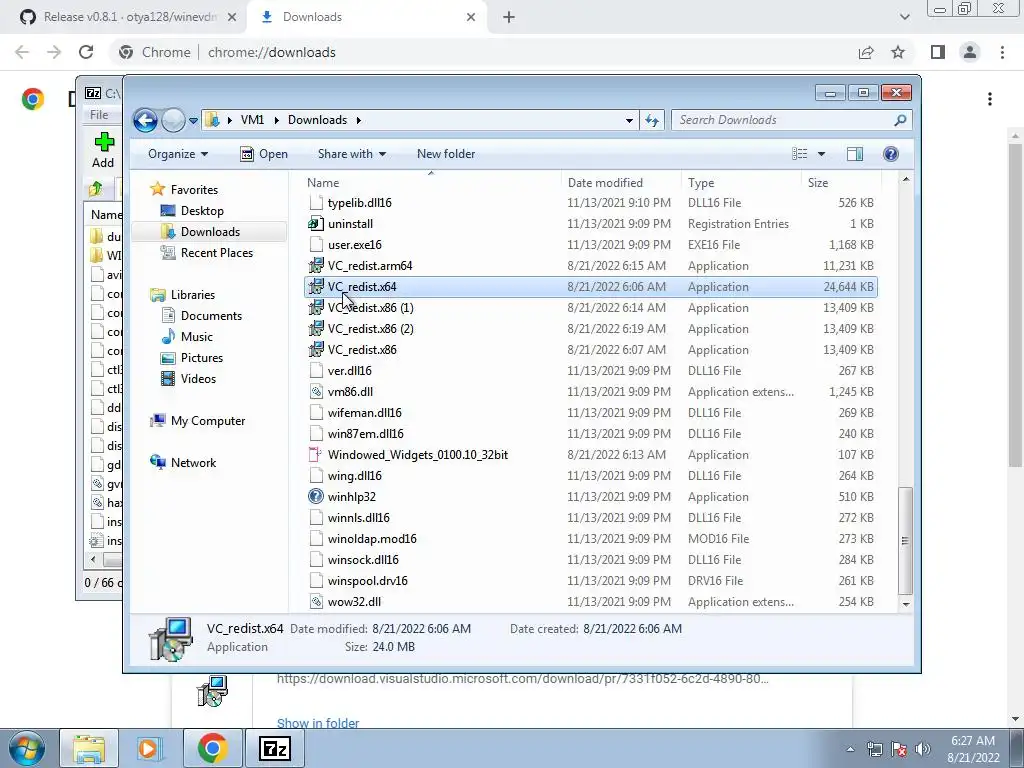Expand the Share with menu
This screenshot has height=768, width=1024.
[351, 154]
